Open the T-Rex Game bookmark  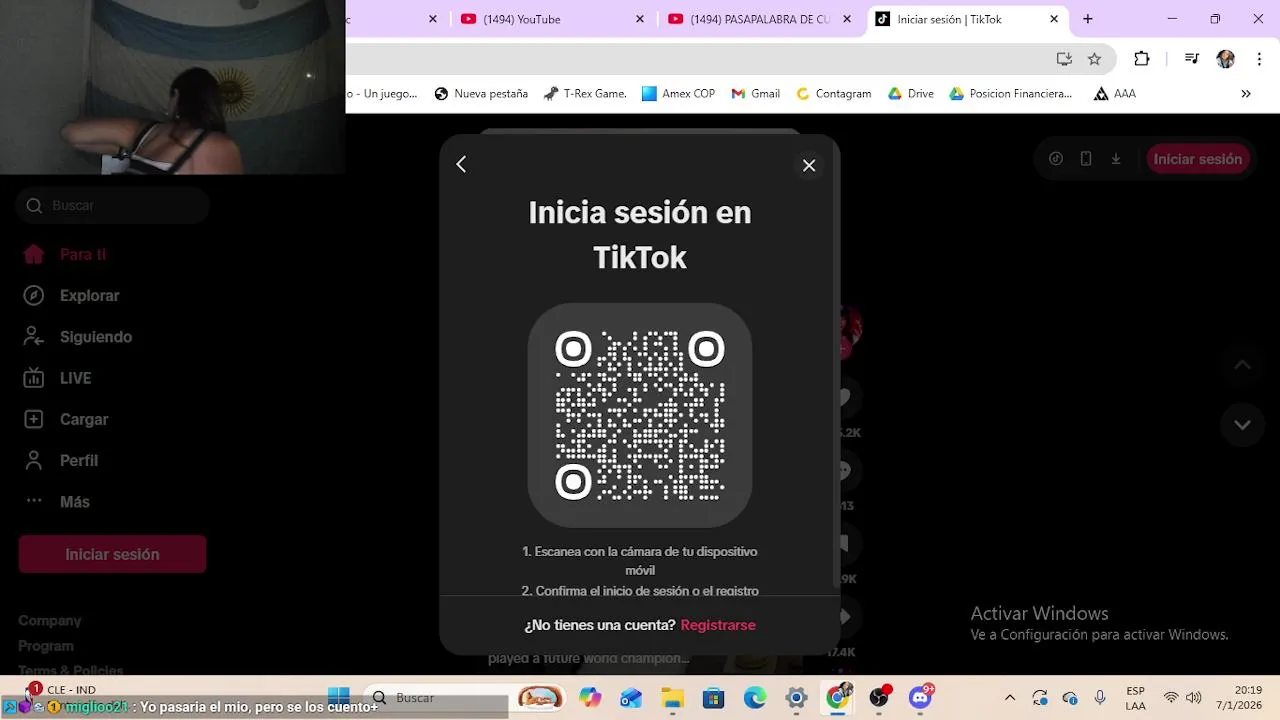pyautogui.click(x=585, y=93)
